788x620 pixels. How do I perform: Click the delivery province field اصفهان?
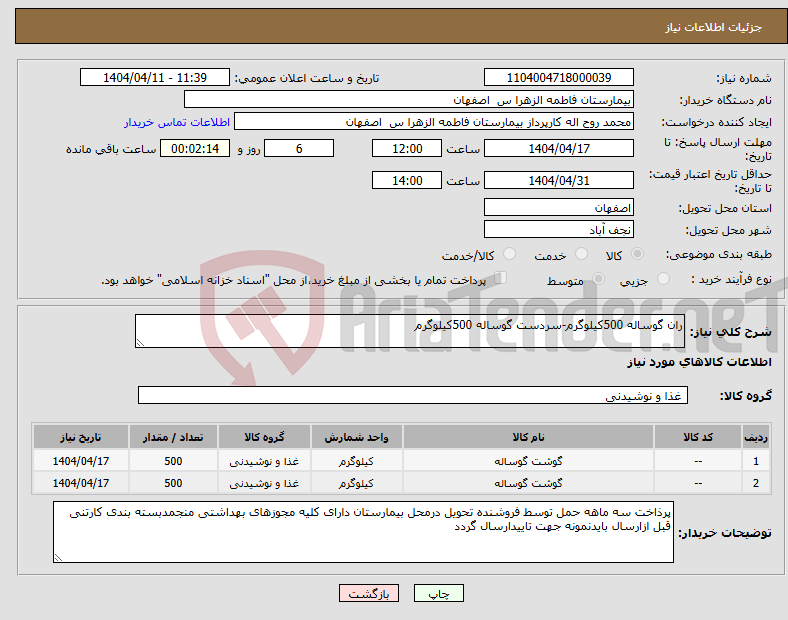[558, 207]
